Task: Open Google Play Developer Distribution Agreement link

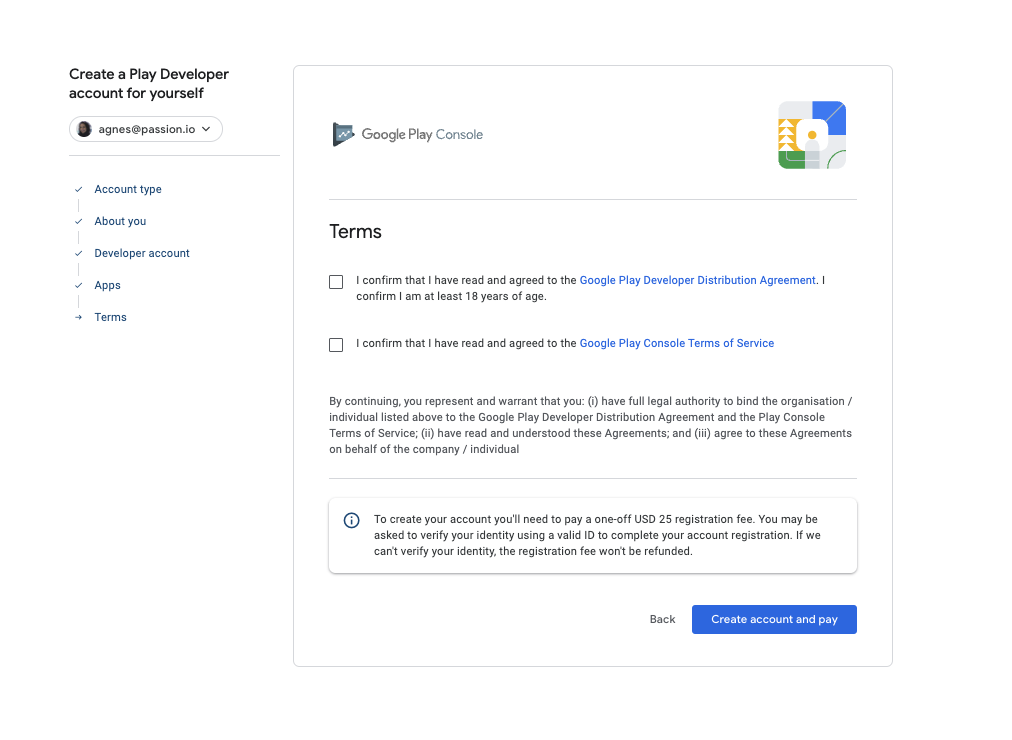Action: (698, 280)
